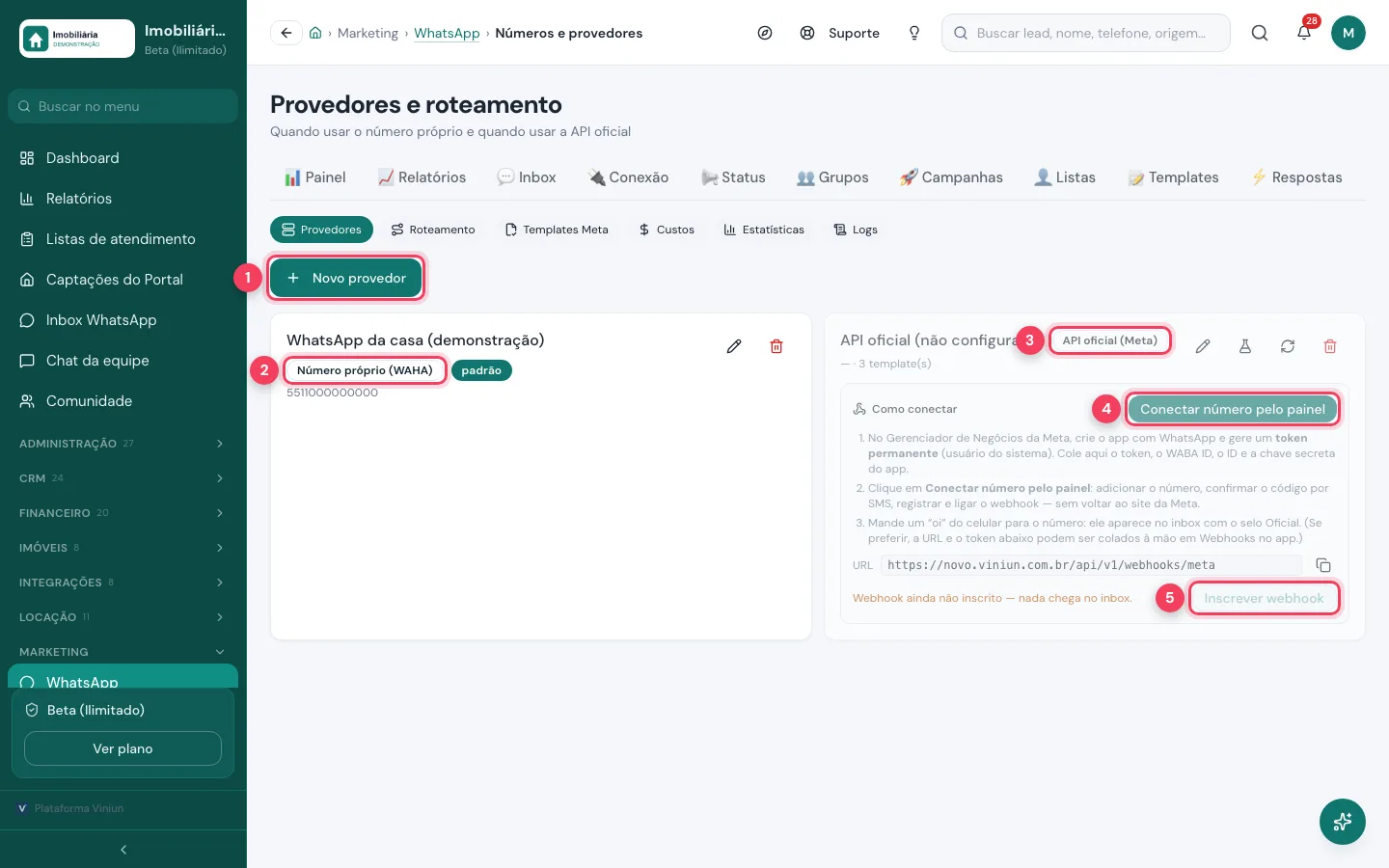Open Inbox WhatsApp in sidebar
Viewport: 1389px width, 868px height.
pos(123,320)
